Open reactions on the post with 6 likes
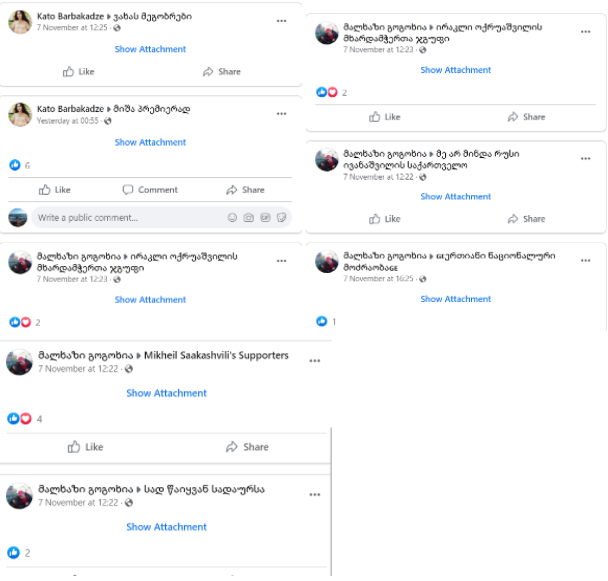The width and height of the screenshot is (608, 581). (19, 165)
